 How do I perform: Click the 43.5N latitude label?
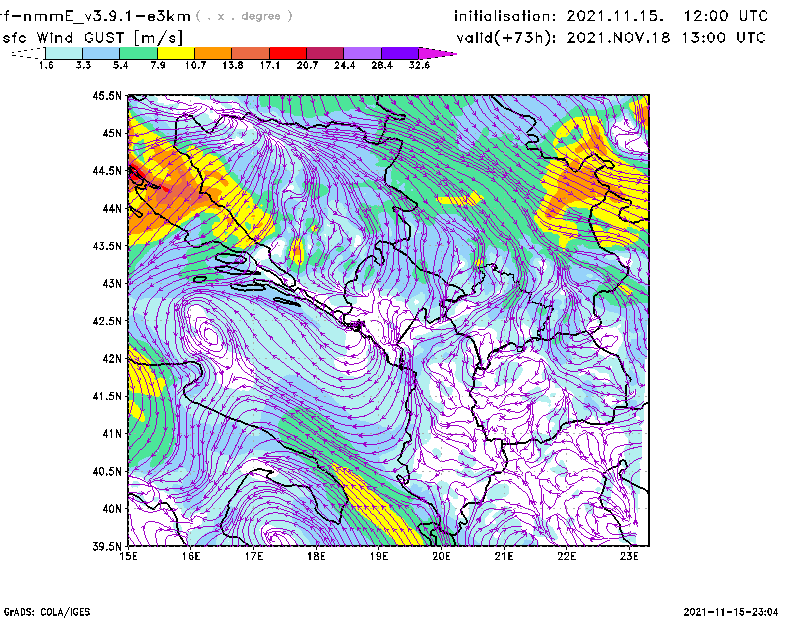pyautogui.click(x=107, y=246)
